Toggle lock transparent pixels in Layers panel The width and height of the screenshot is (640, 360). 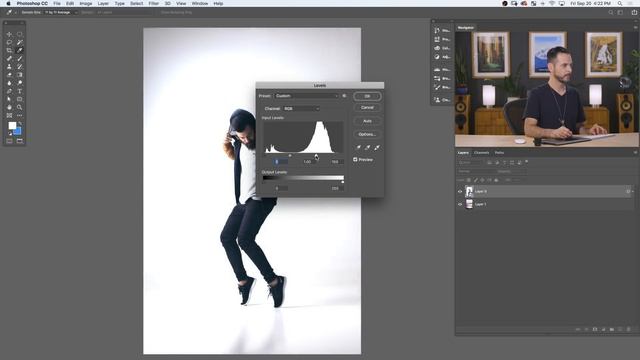pyautogui.click(x=469, y=180)
